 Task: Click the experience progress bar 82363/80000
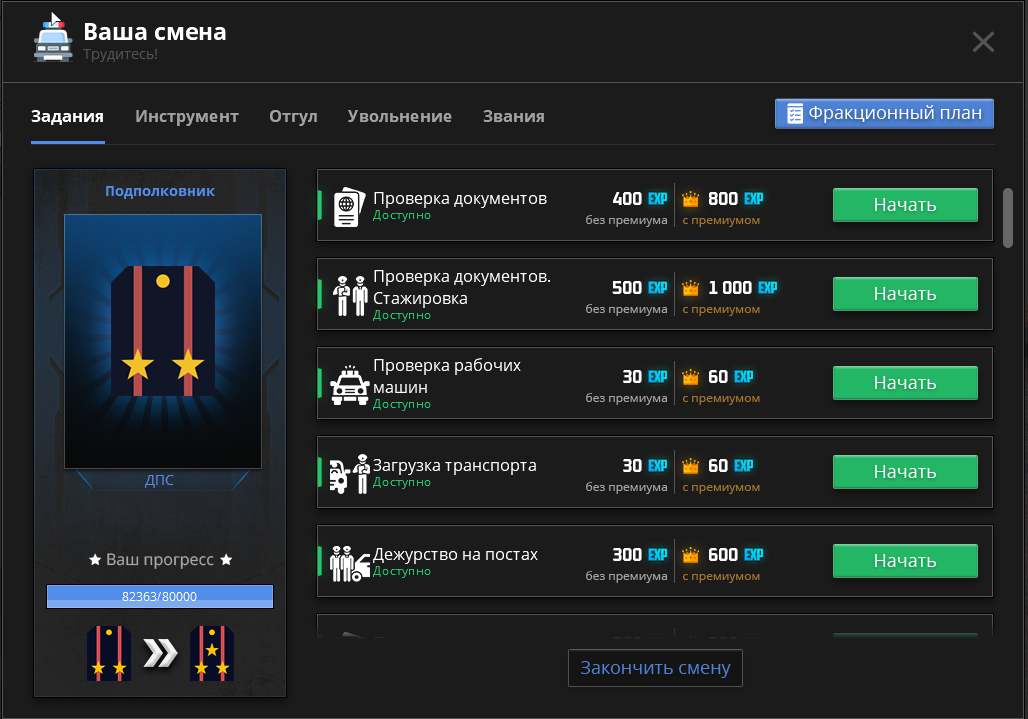pyautogui.click(x=160, y=597)
